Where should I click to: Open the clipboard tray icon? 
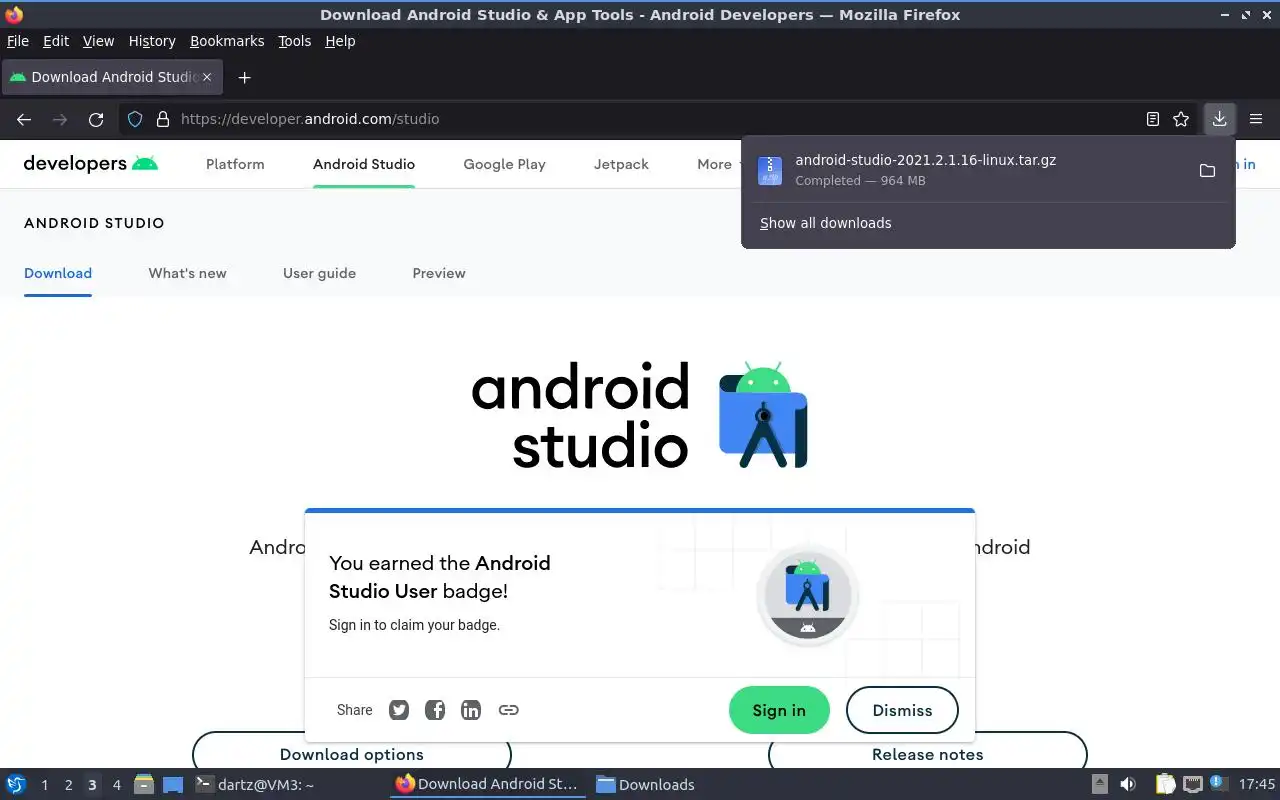click(x=1165, y=784)
